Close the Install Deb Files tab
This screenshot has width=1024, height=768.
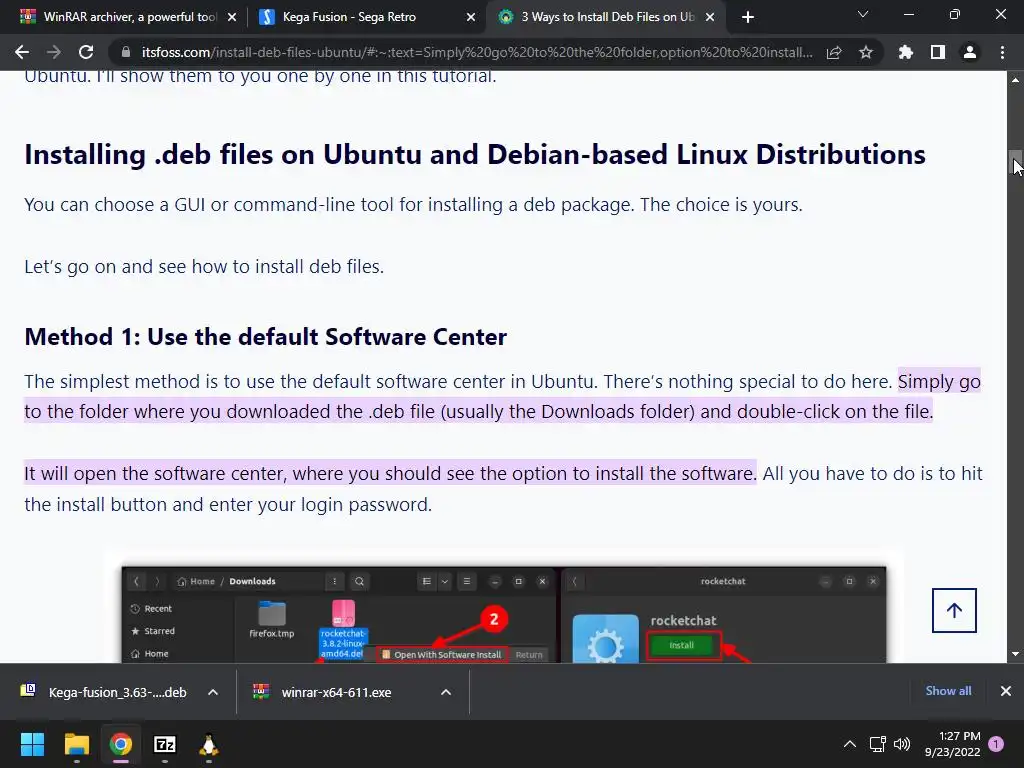point(710,17)
